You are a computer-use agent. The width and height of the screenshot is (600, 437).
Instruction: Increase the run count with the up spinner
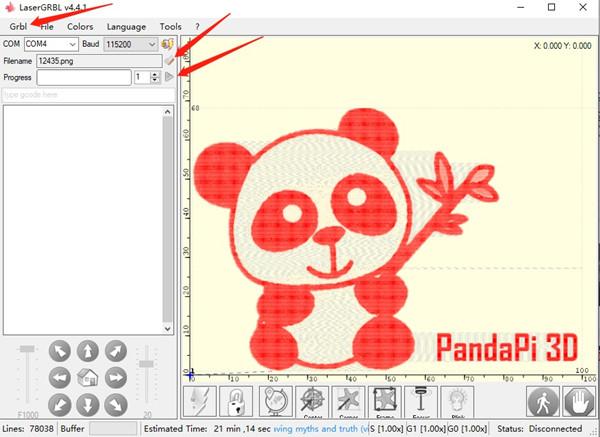(155, 74)
